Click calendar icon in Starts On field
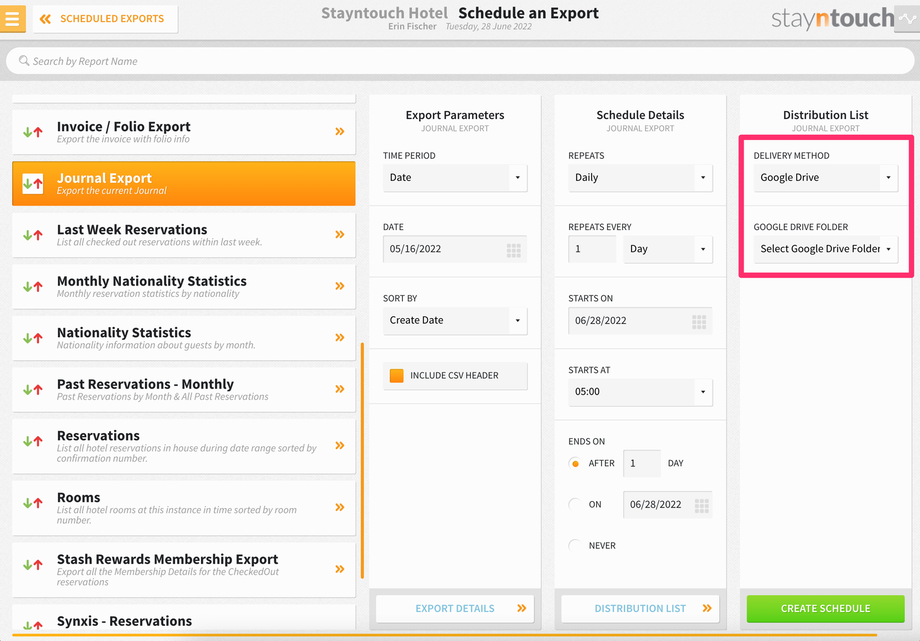The image size is (920, 641). tap(699, 322)
